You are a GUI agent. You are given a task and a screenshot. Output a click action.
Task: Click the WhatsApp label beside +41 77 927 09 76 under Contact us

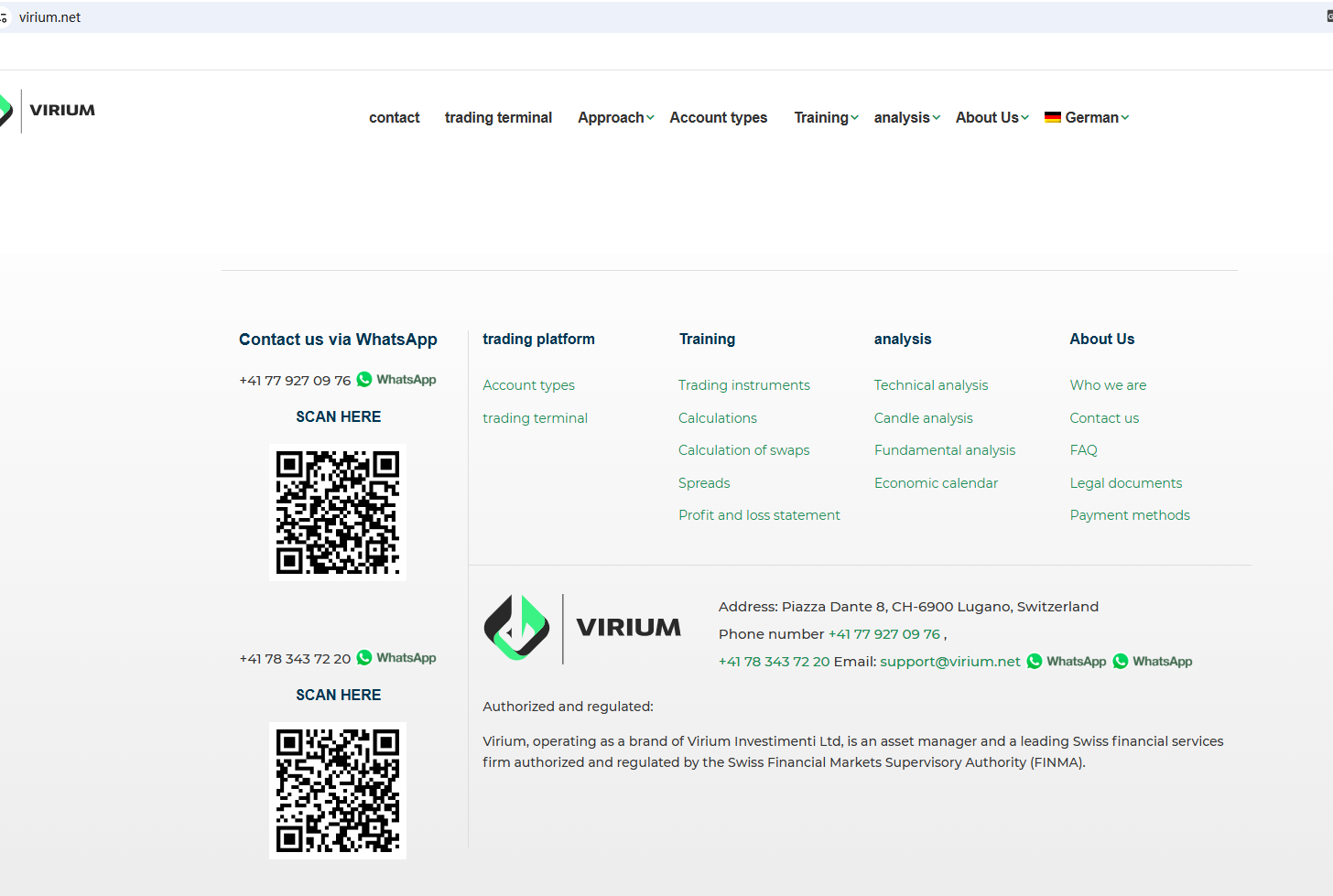tap(406, 380)
